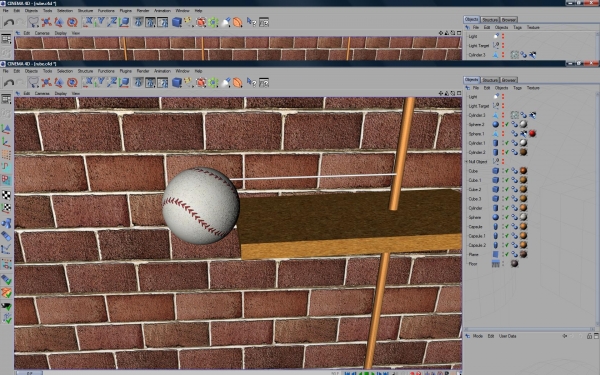Toggle the green checkmark on Plane row

coord(507,254)
